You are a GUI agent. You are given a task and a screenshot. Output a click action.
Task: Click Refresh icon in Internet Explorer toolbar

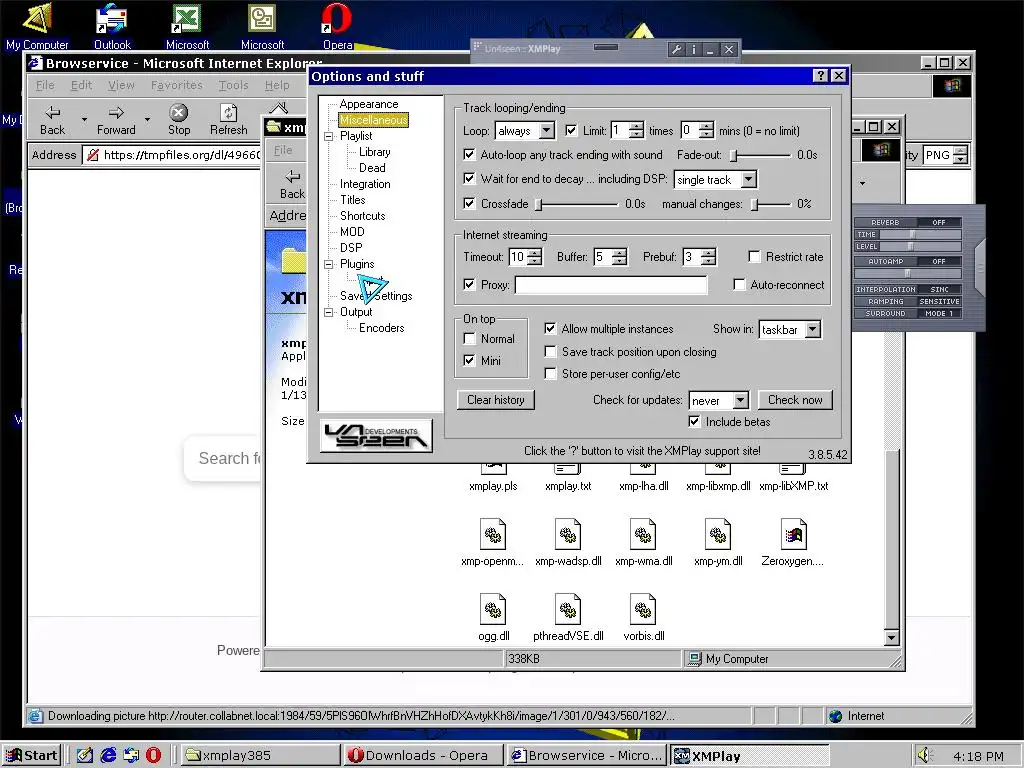click(229, 113)
